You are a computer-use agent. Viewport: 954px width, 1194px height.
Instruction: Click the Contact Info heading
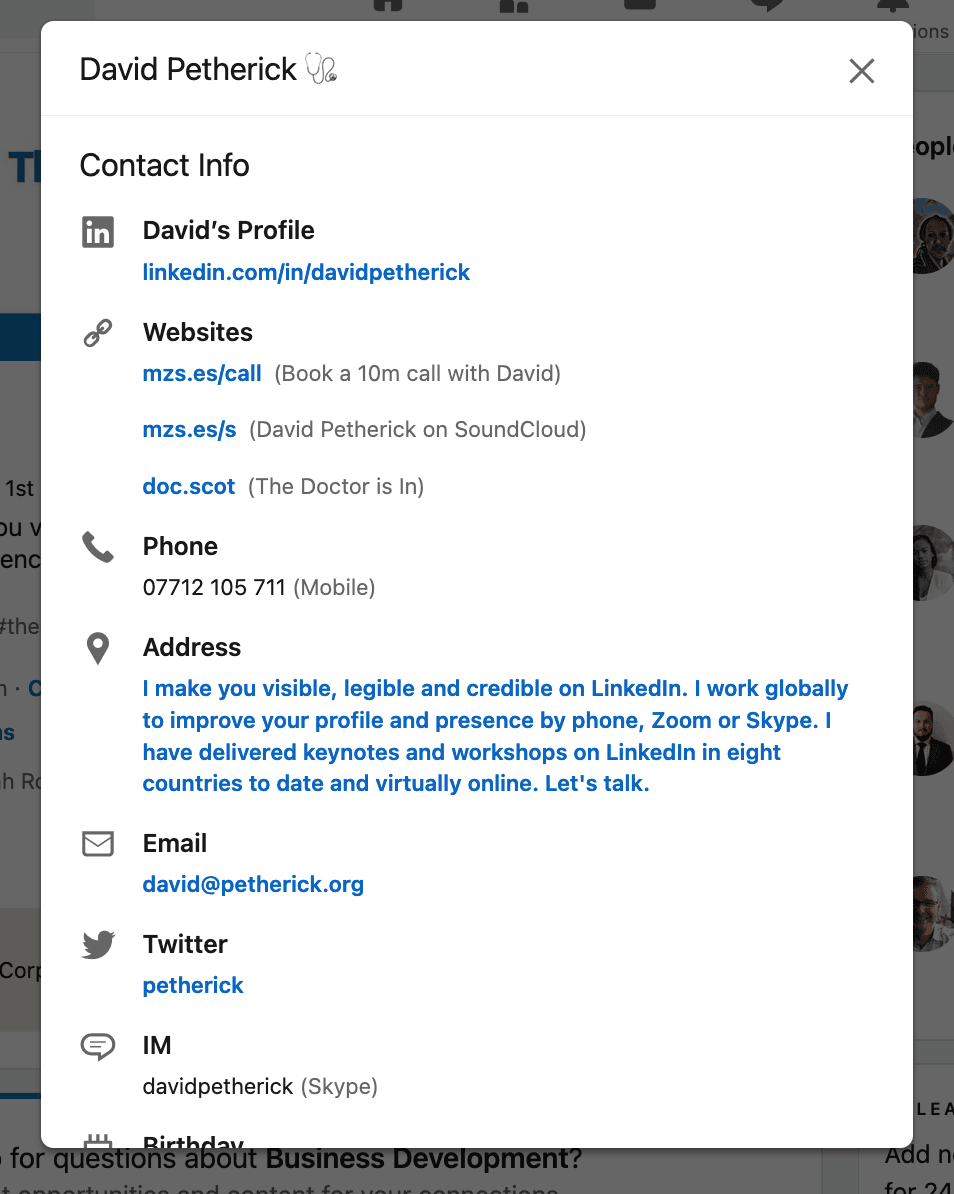pos(164,165)
